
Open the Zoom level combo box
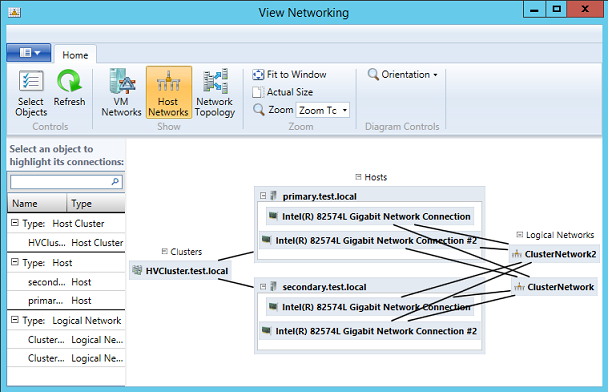tap(323, 111)
